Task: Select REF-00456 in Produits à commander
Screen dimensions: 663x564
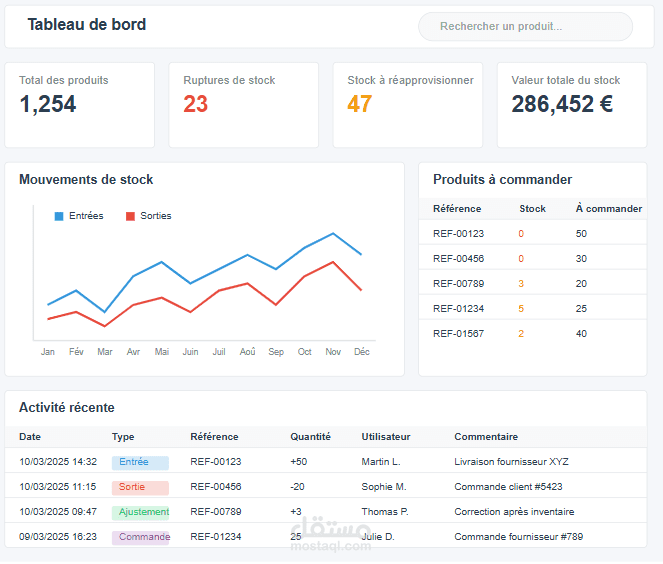Action: 458,258
